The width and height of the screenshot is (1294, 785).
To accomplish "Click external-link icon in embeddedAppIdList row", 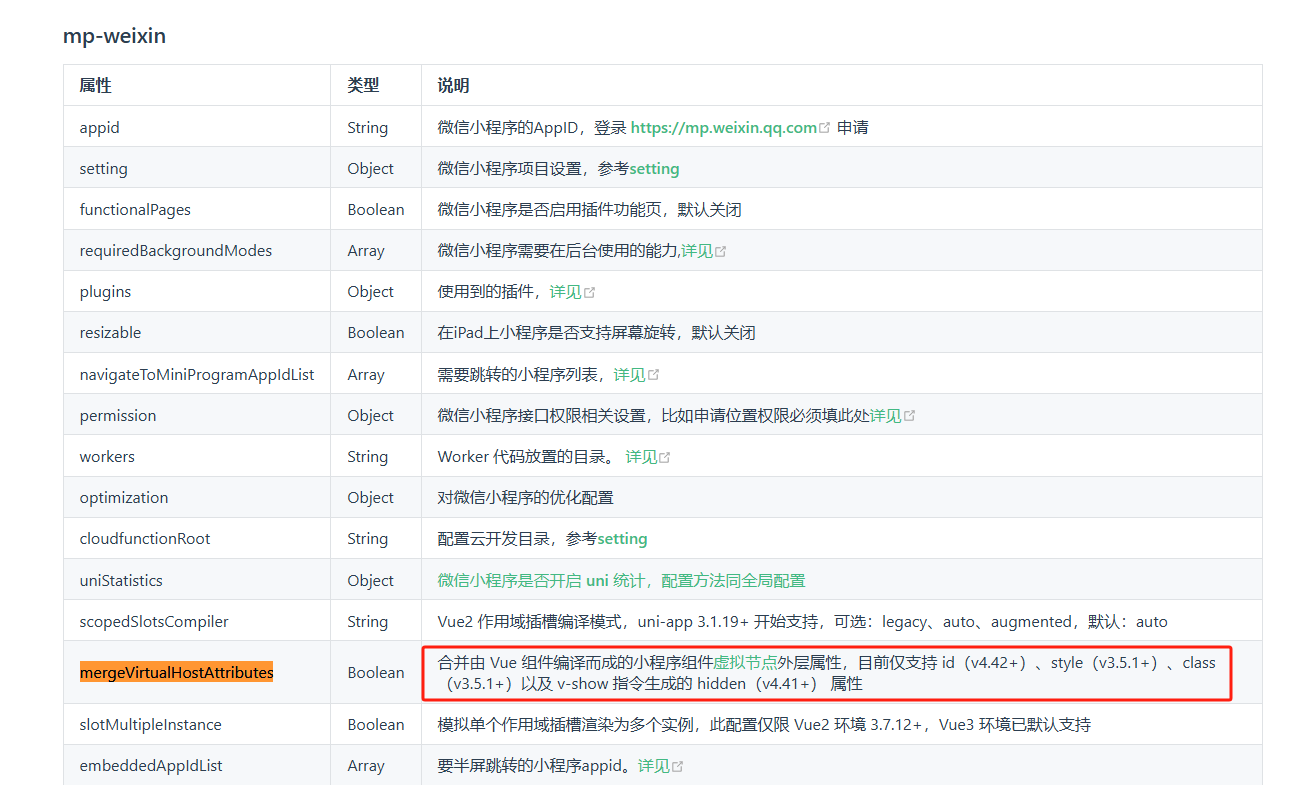I will click(678, 766).
